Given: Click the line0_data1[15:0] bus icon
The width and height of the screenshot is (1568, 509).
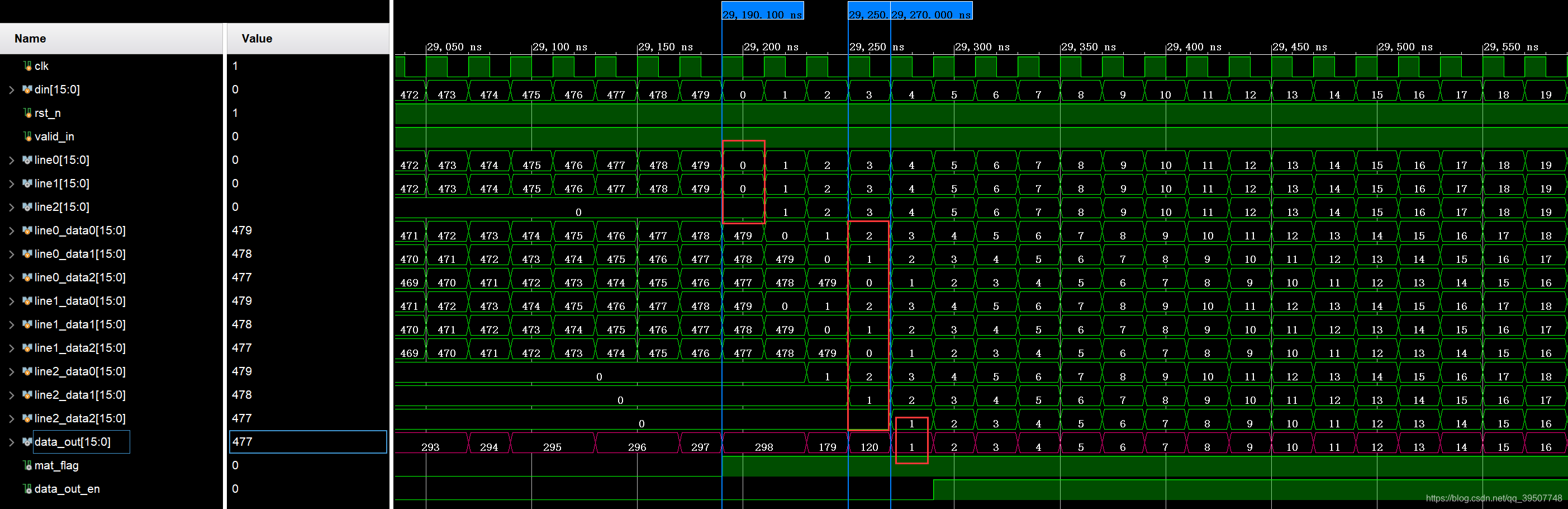Looking at the screenshot, I should pos(27,254).
